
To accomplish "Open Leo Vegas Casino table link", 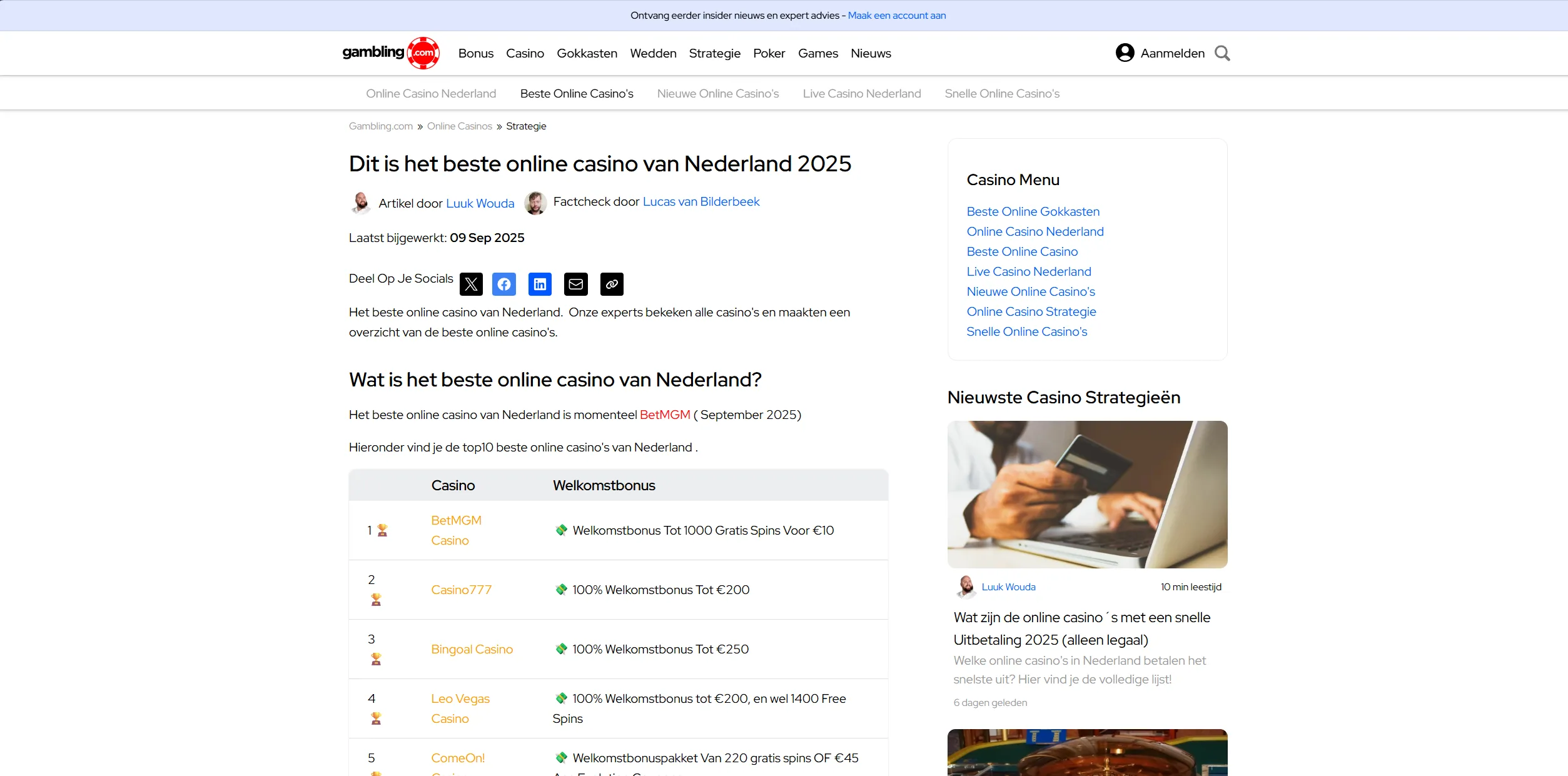I will pyautogui.click(x=460, y=708).
